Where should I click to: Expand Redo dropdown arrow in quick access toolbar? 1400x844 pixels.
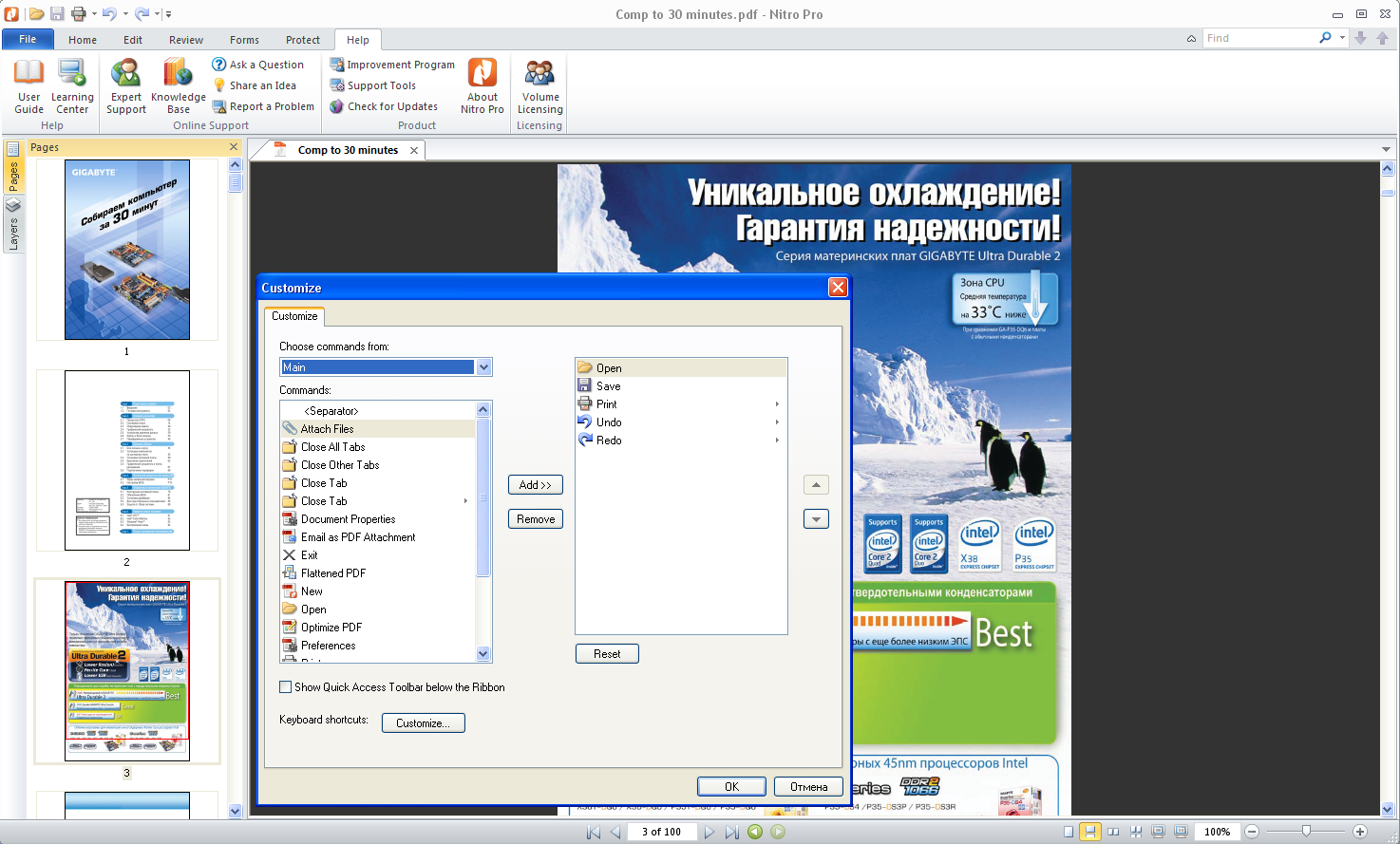157,13
